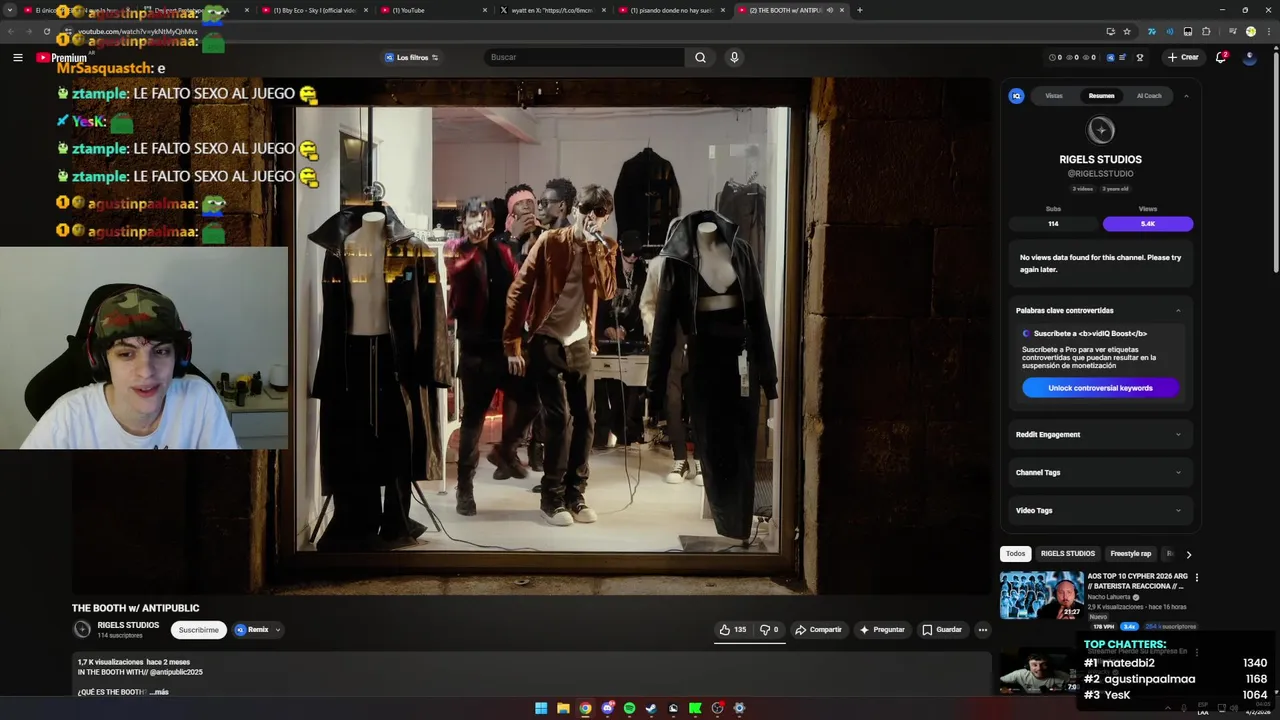1280x720 pixels.
Task: Switch to the AI Coach tab
Action: tap(1149, 96)
